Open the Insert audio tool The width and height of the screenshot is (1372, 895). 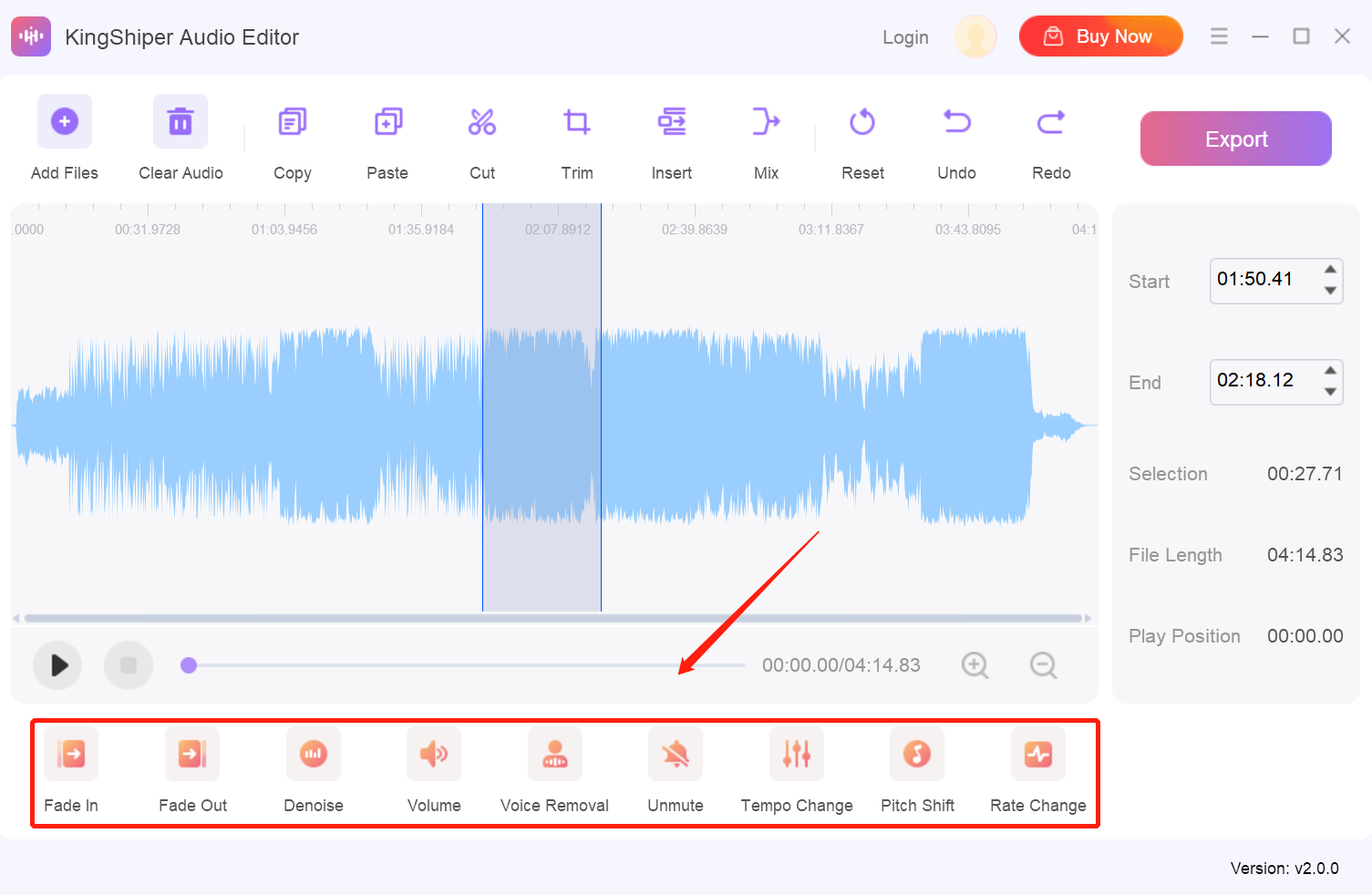coord(672,121)
